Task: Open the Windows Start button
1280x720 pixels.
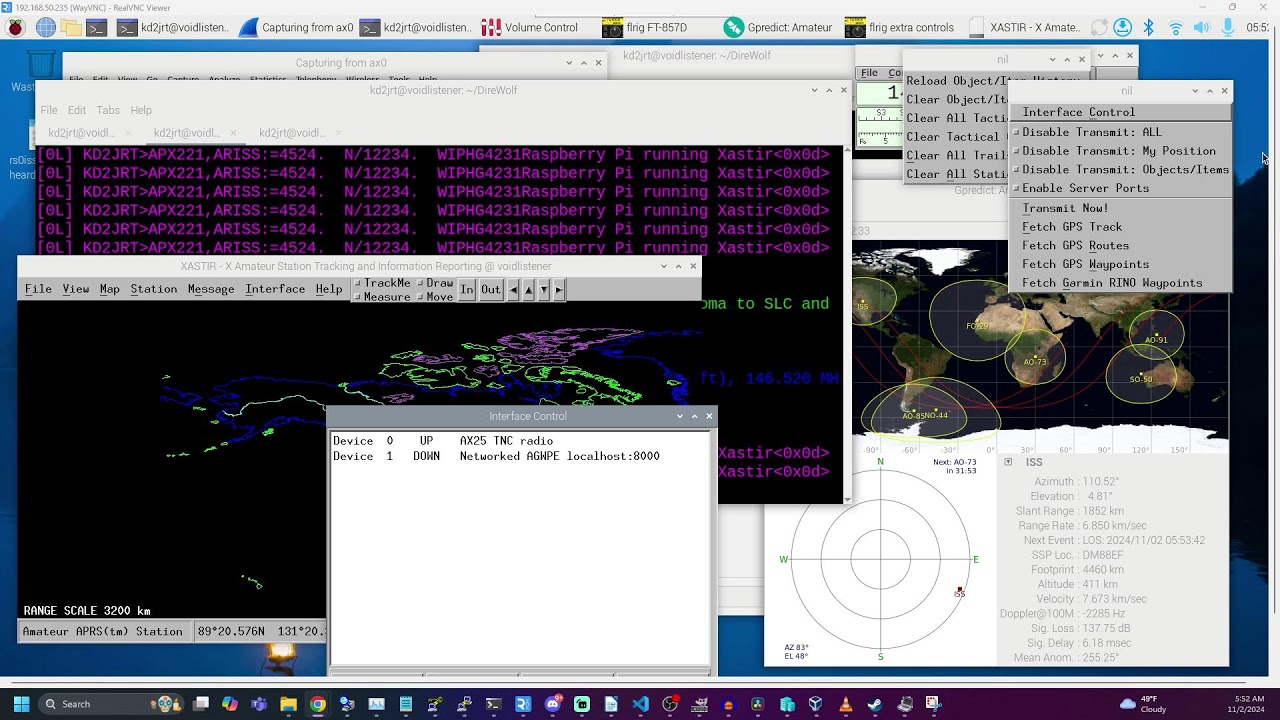Action: pos(21,704)
